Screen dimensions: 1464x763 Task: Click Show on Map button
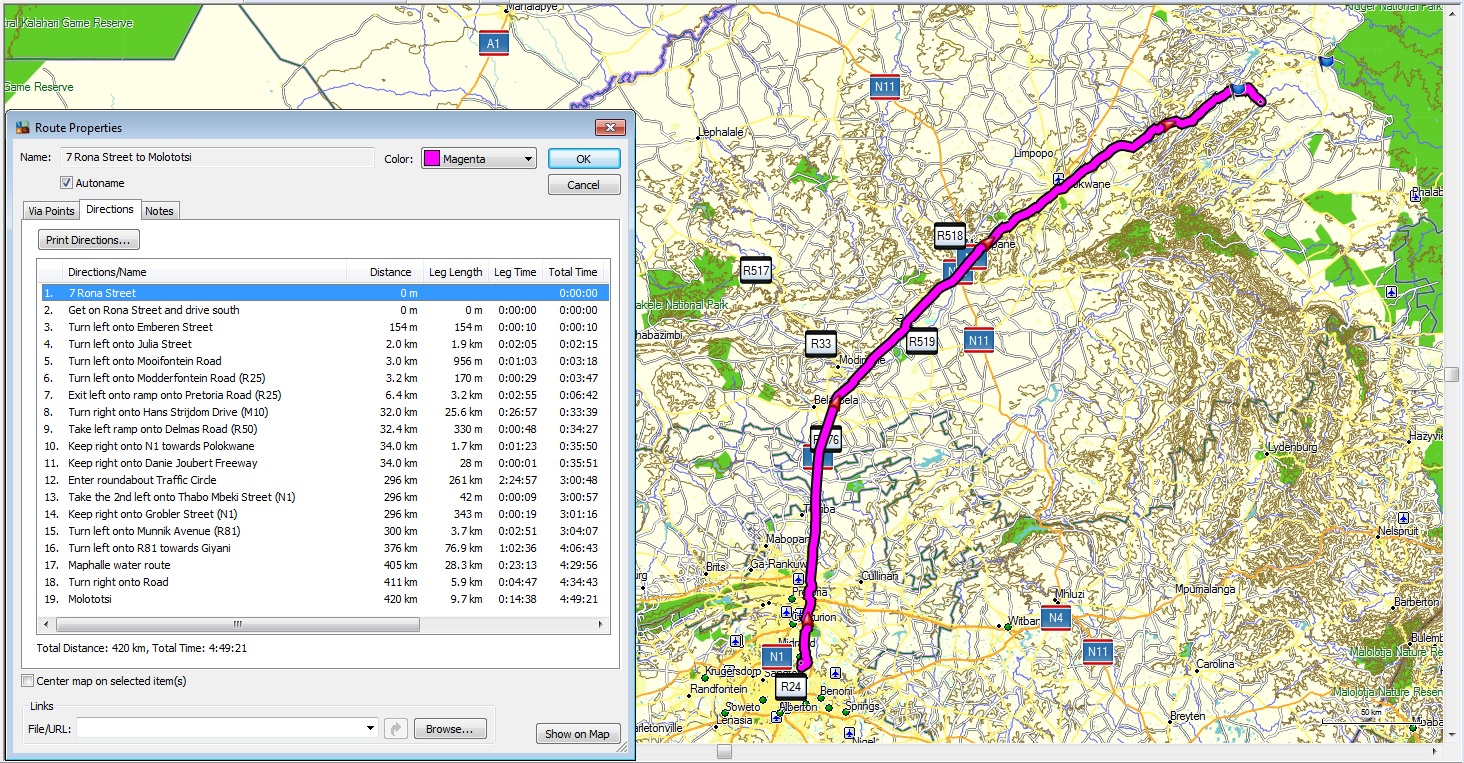coord(577,734)
